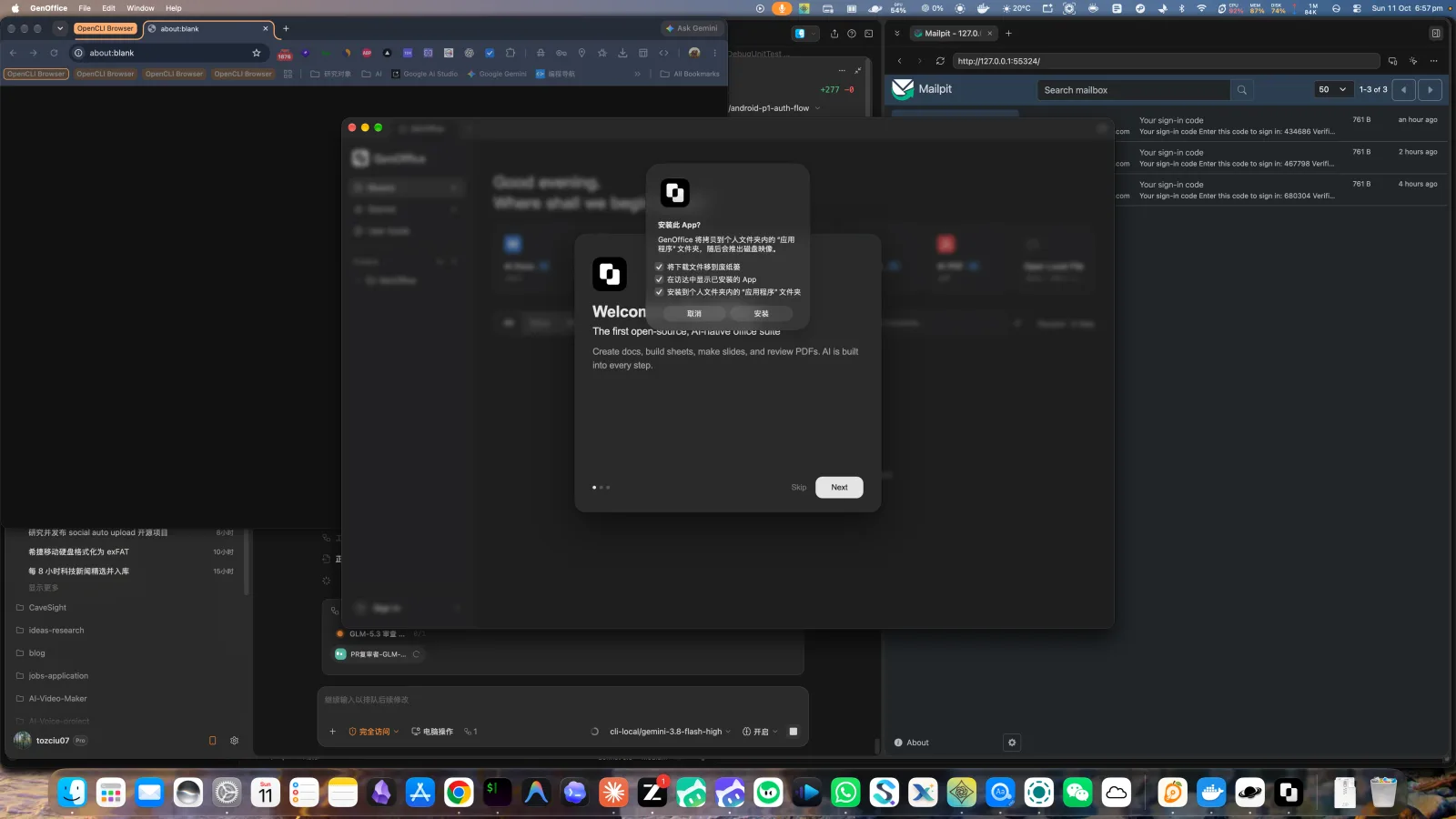1456x819 pixels.
Task: Reload the Mailpit page
Action: pos(940,61)
